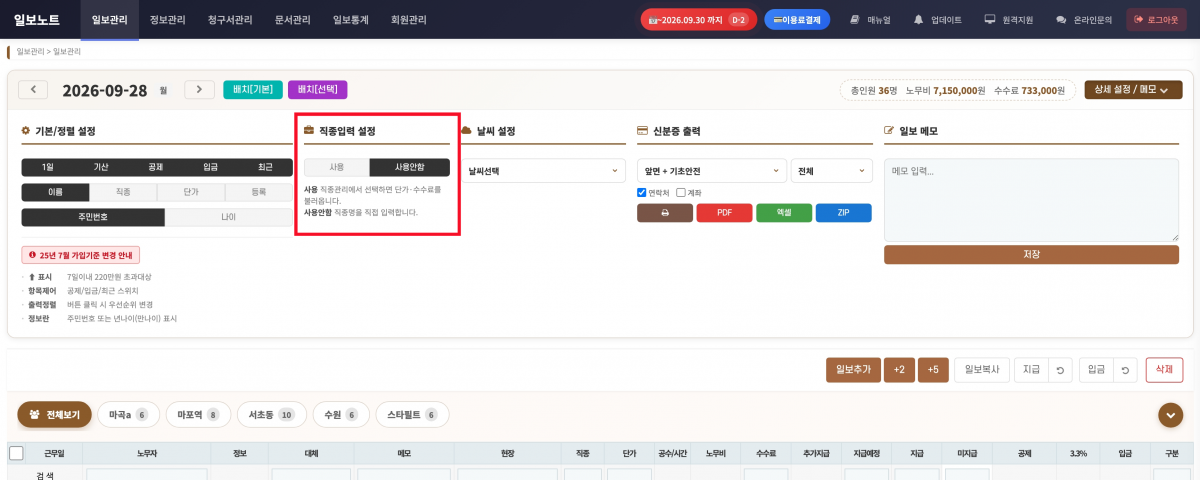Image resolution: width=1200 pixels, height=480 pixels.
Task: Toggle the 계좌 checkbox
Action: 681,193
